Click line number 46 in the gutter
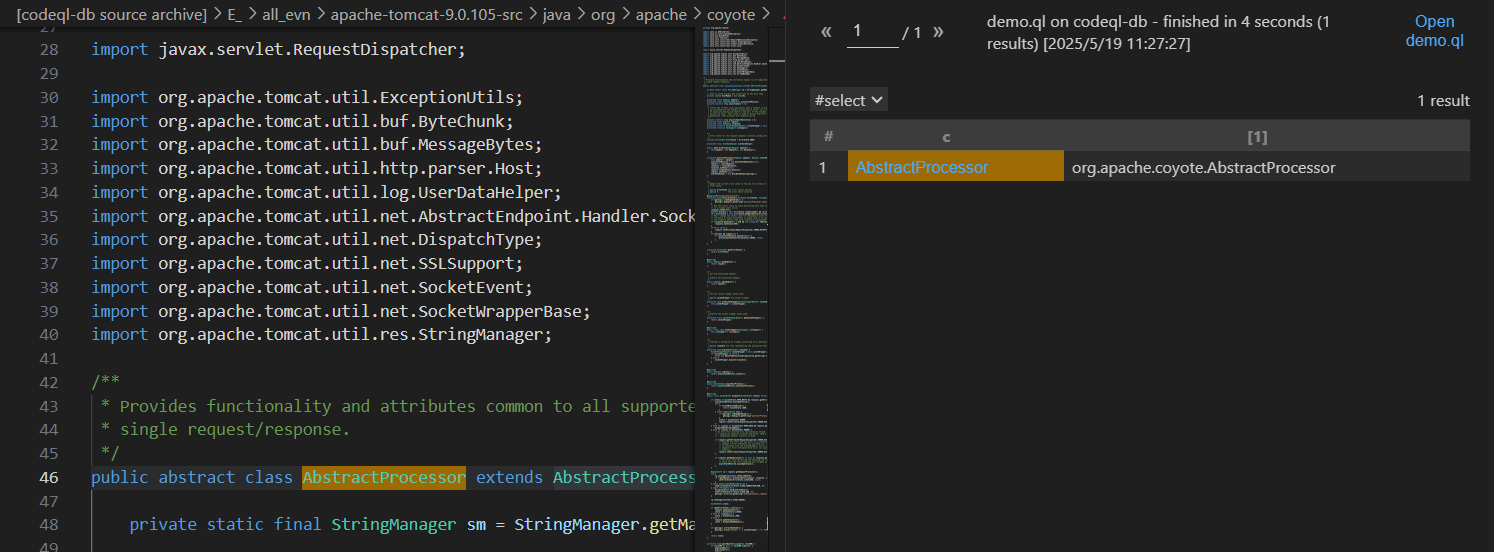The image size is (1494, 552). coord(48,477)
